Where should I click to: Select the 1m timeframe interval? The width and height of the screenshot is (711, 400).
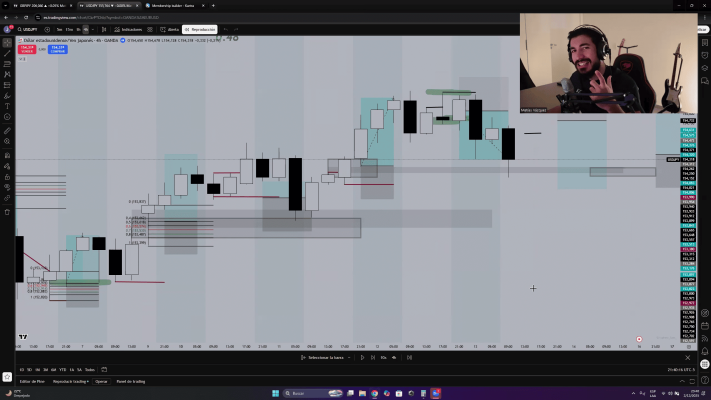pyautogui.click(x=56, y=29)
